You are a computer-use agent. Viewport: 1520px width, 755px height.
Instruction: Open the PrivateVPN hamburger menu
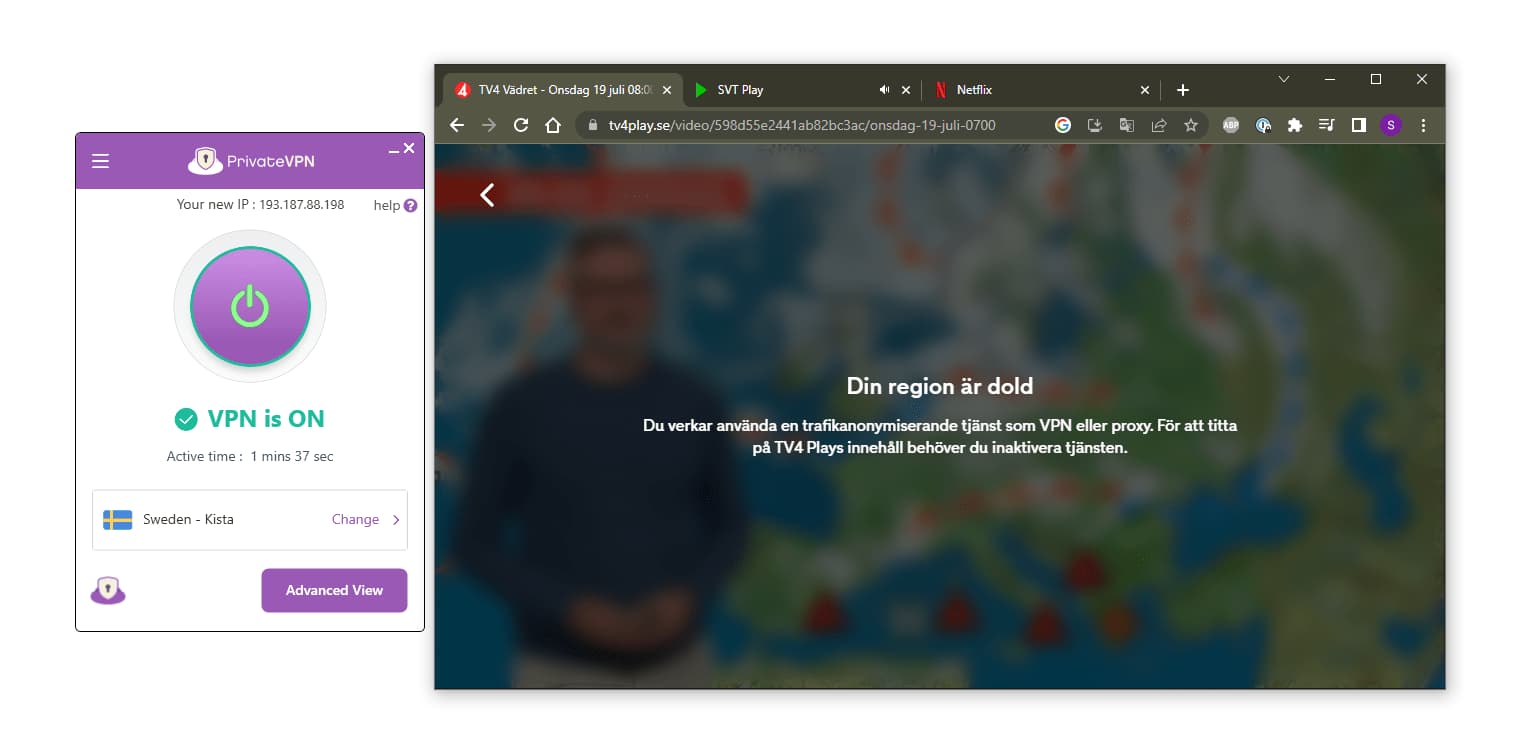click(x=100, y=161)
